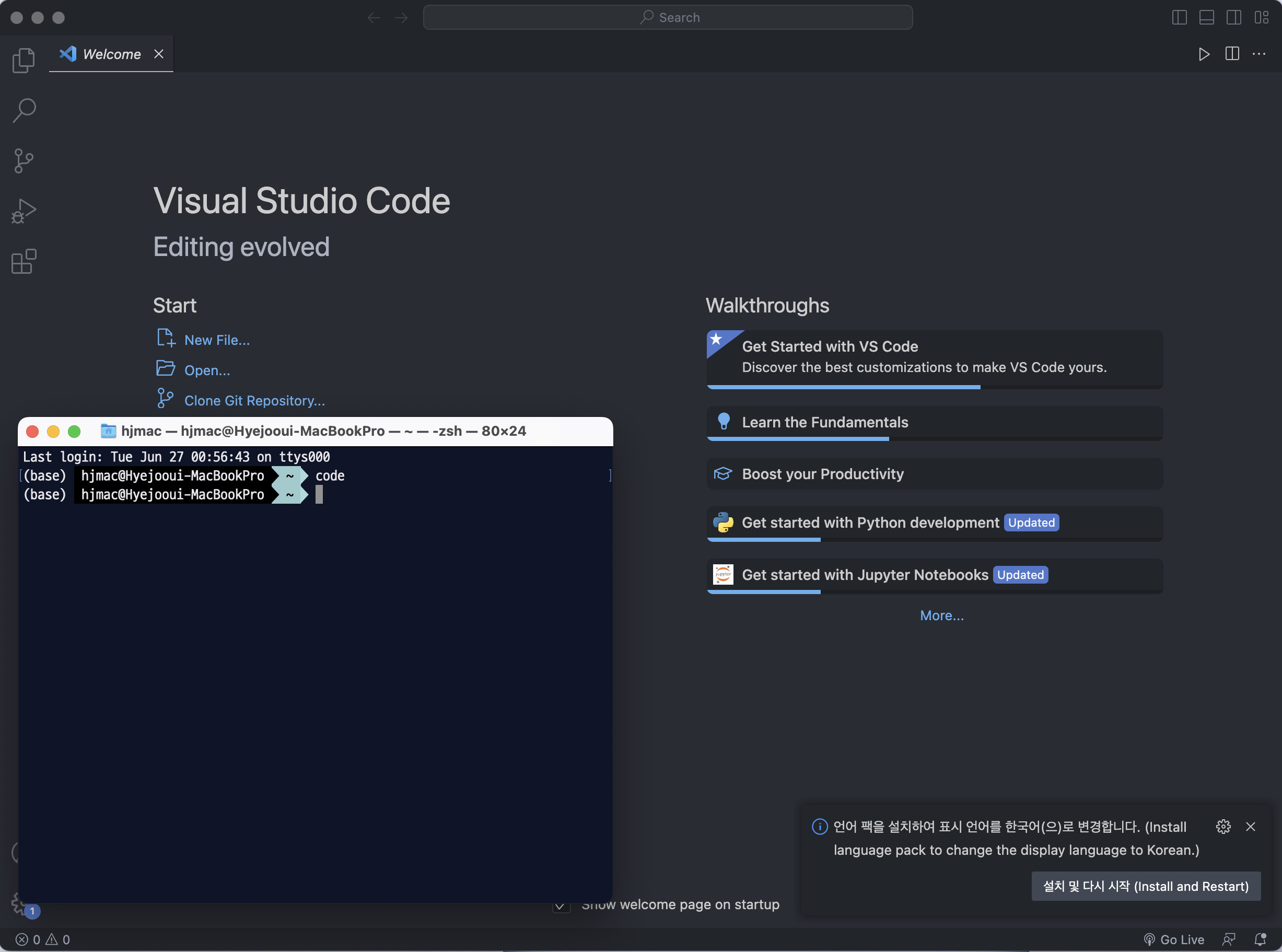Image resolution: width=1282 pixels, height=952 pixels.
Task: Toggle Primary Side Bar layout icon
Action: (x=1179, y=17)
